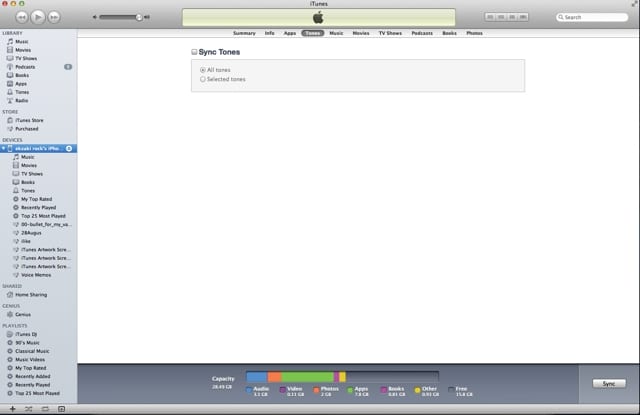Toggle the shuffle icon in the bottom bar

(29, 409)
